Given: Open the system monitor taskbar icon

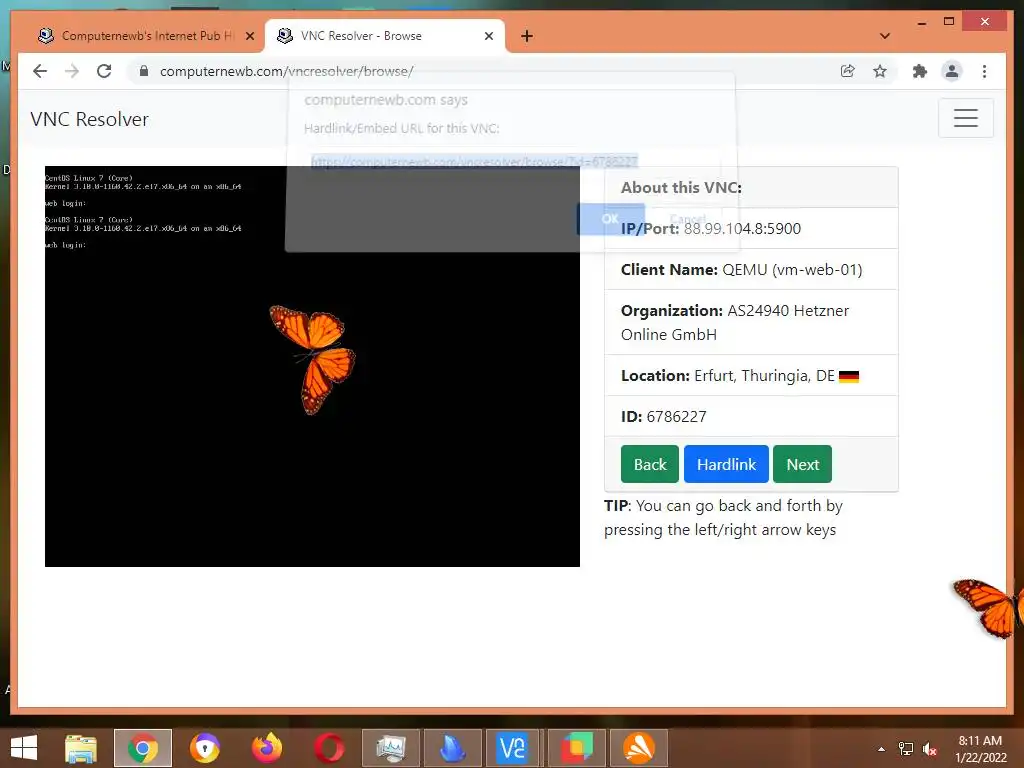Looking at the screenshot, I should 391,748.
